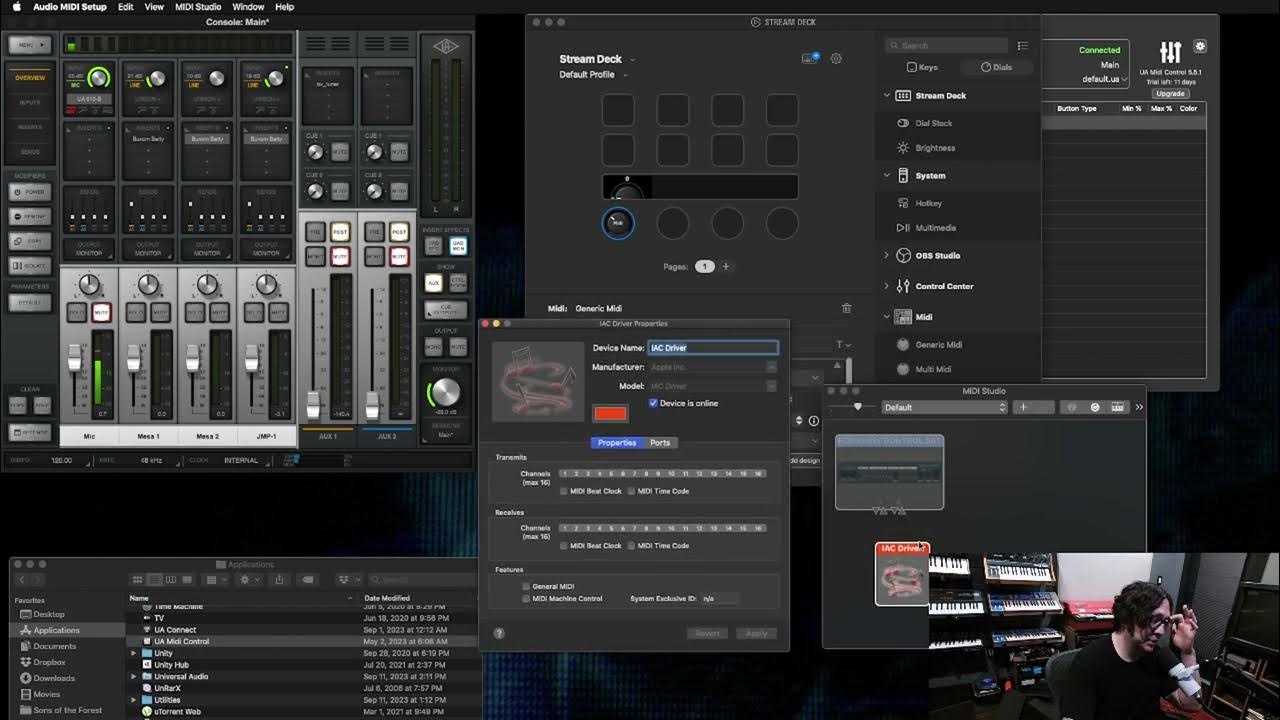The height and width of the screenshot is (720, 1280).
Task: Enable Receives MIDI Time Code
Action: click(632, 546)
